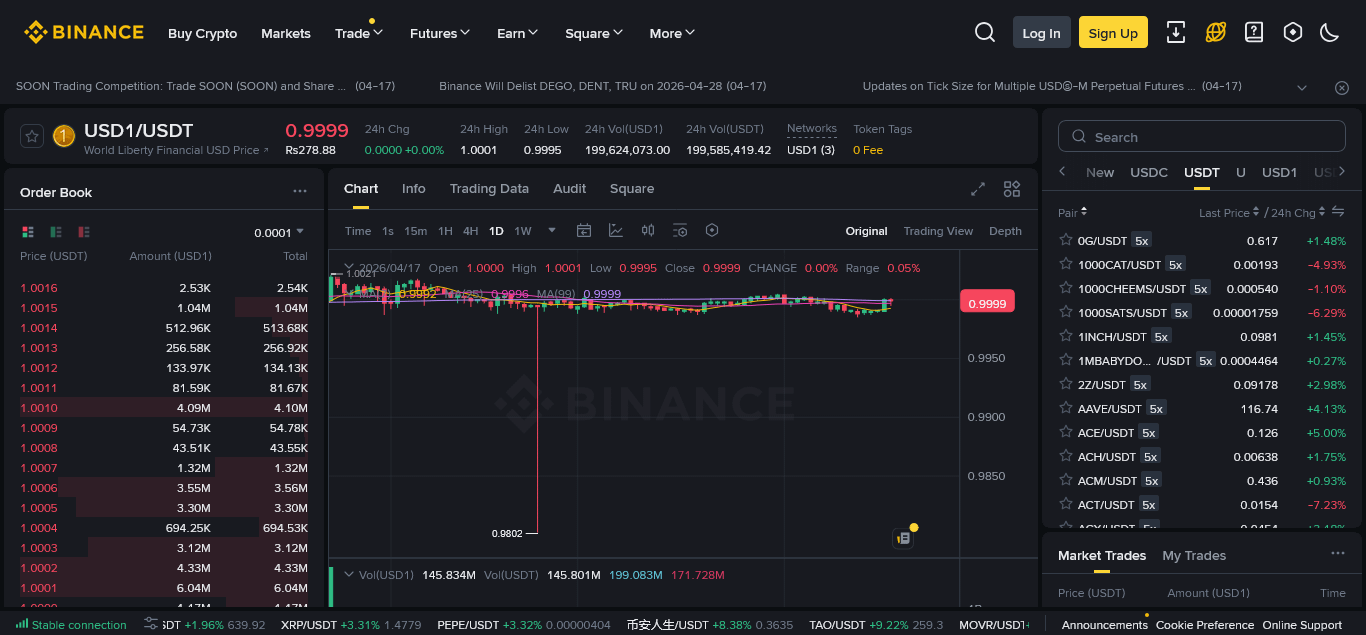
Task: Open the language globe icon
Action: pyautogui.click(x=1216, y=33)
